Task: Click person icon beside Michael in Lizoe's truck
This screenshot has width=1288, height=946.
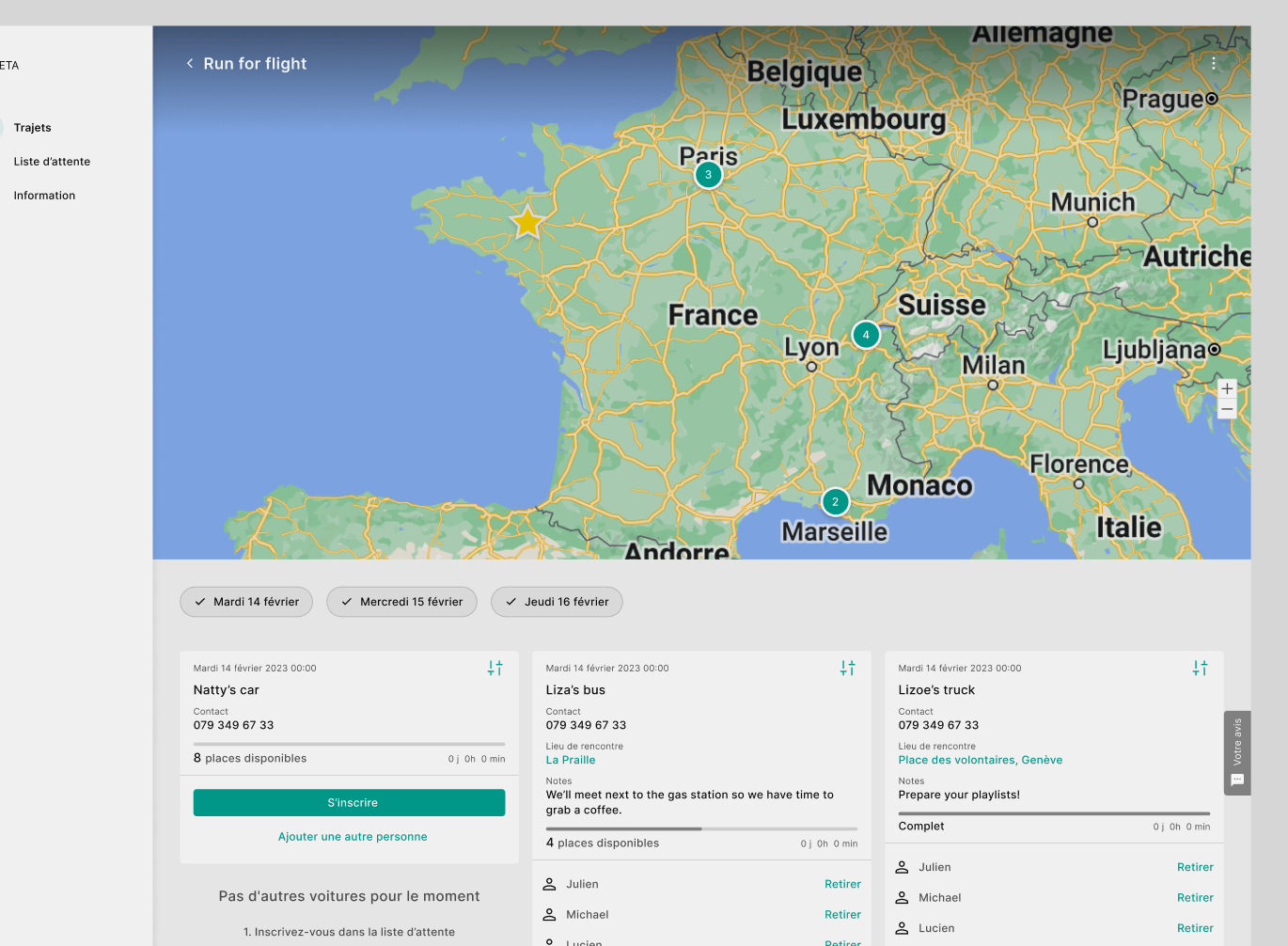Action: tap(902, 898)
